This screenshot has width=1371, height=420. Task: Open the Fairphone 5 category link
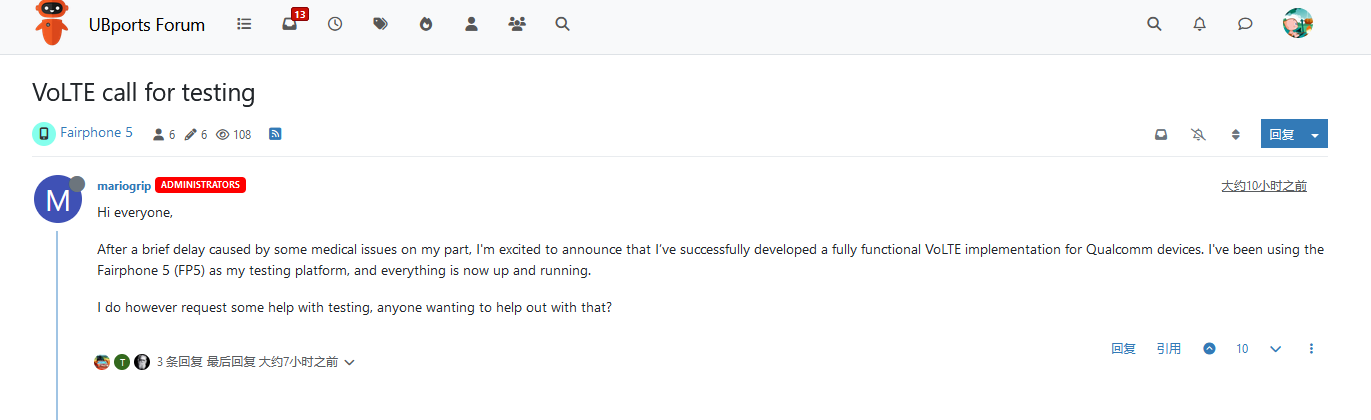96,133
